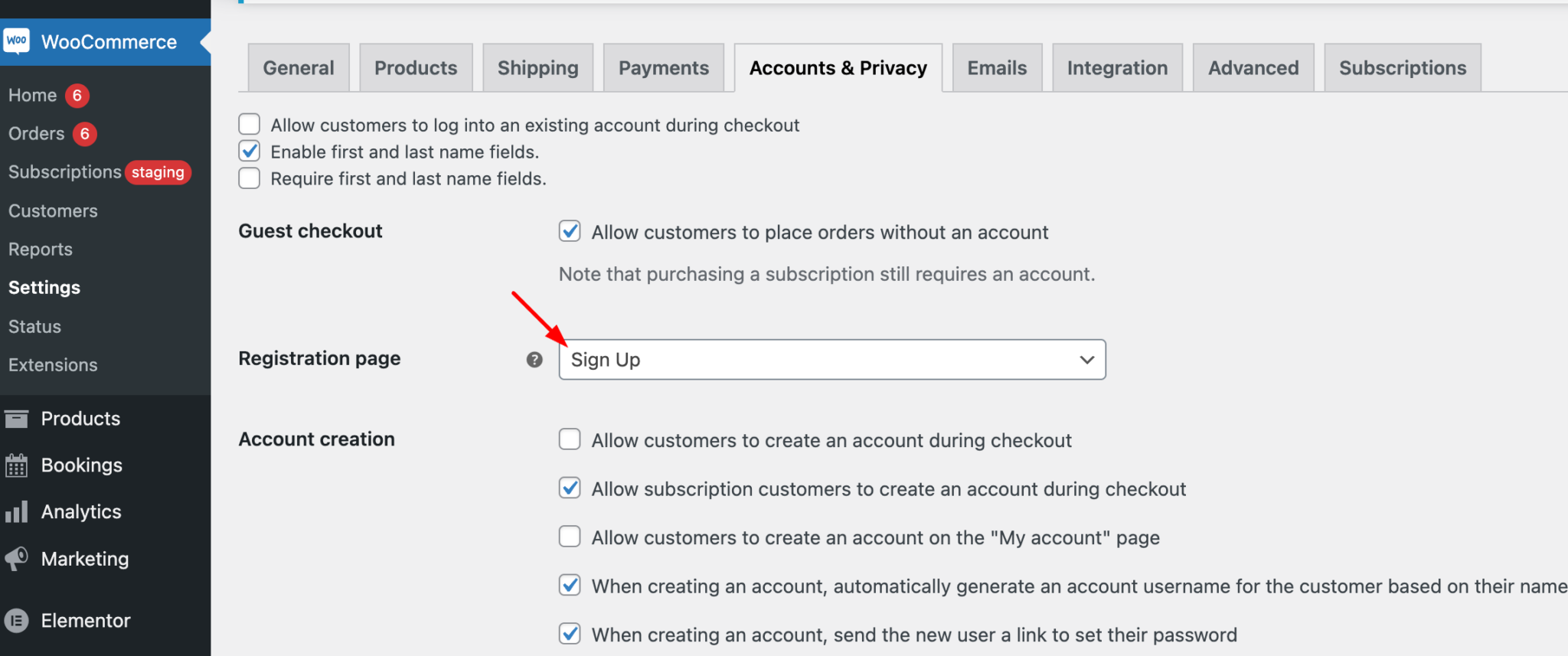This screenshot has height=656, width=1568.
Task: Go to Extensions in the sidebar
Action: click(x=53, y=364)
